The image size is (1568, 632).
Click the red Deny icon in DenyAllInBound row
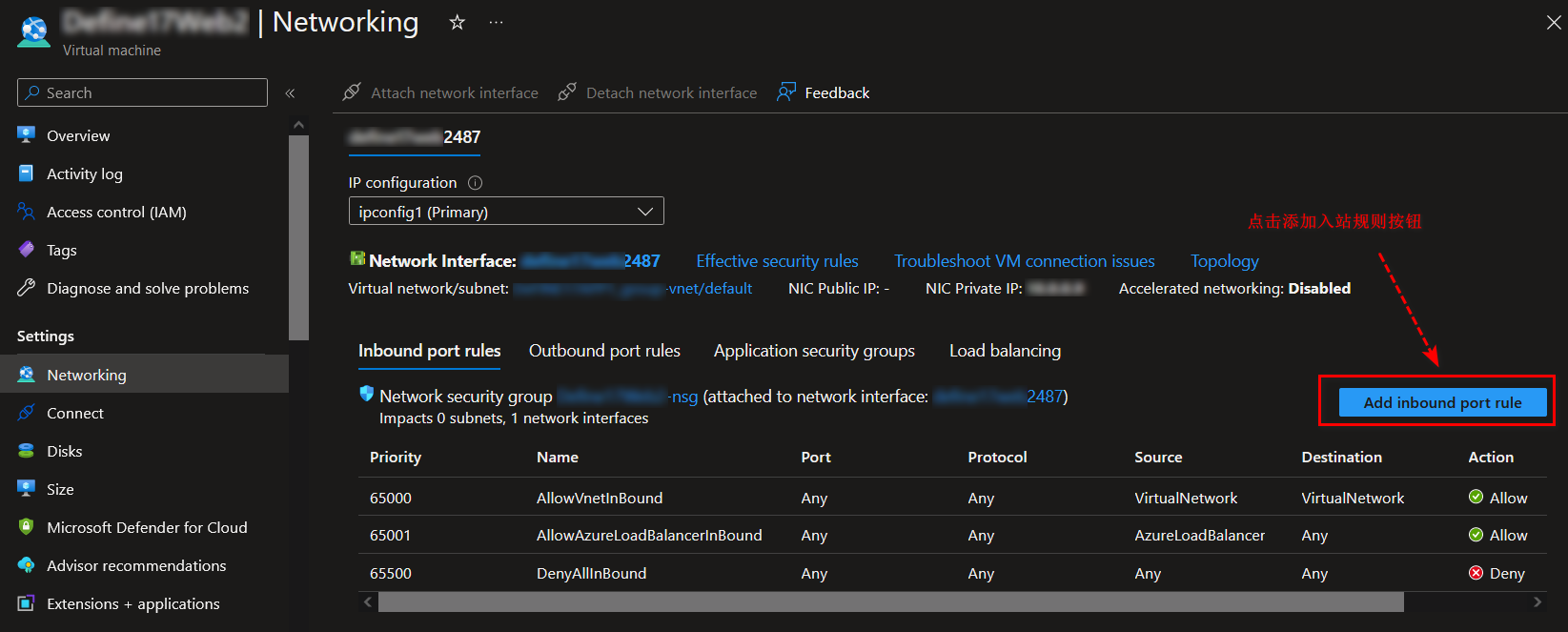pos(1476,573)
